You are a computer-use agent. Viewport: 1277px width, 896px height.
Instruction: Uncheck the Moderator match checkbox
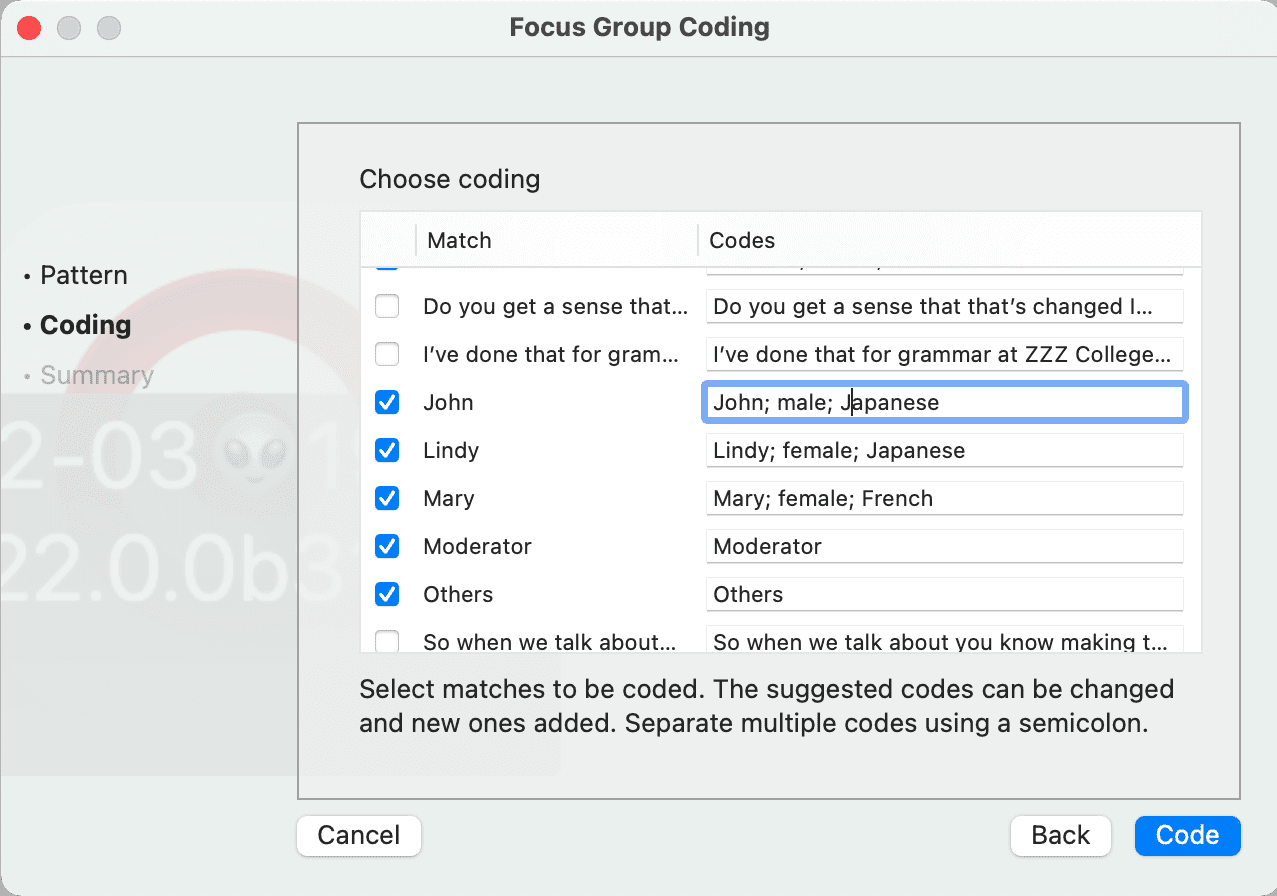click(x=387, y=546)
